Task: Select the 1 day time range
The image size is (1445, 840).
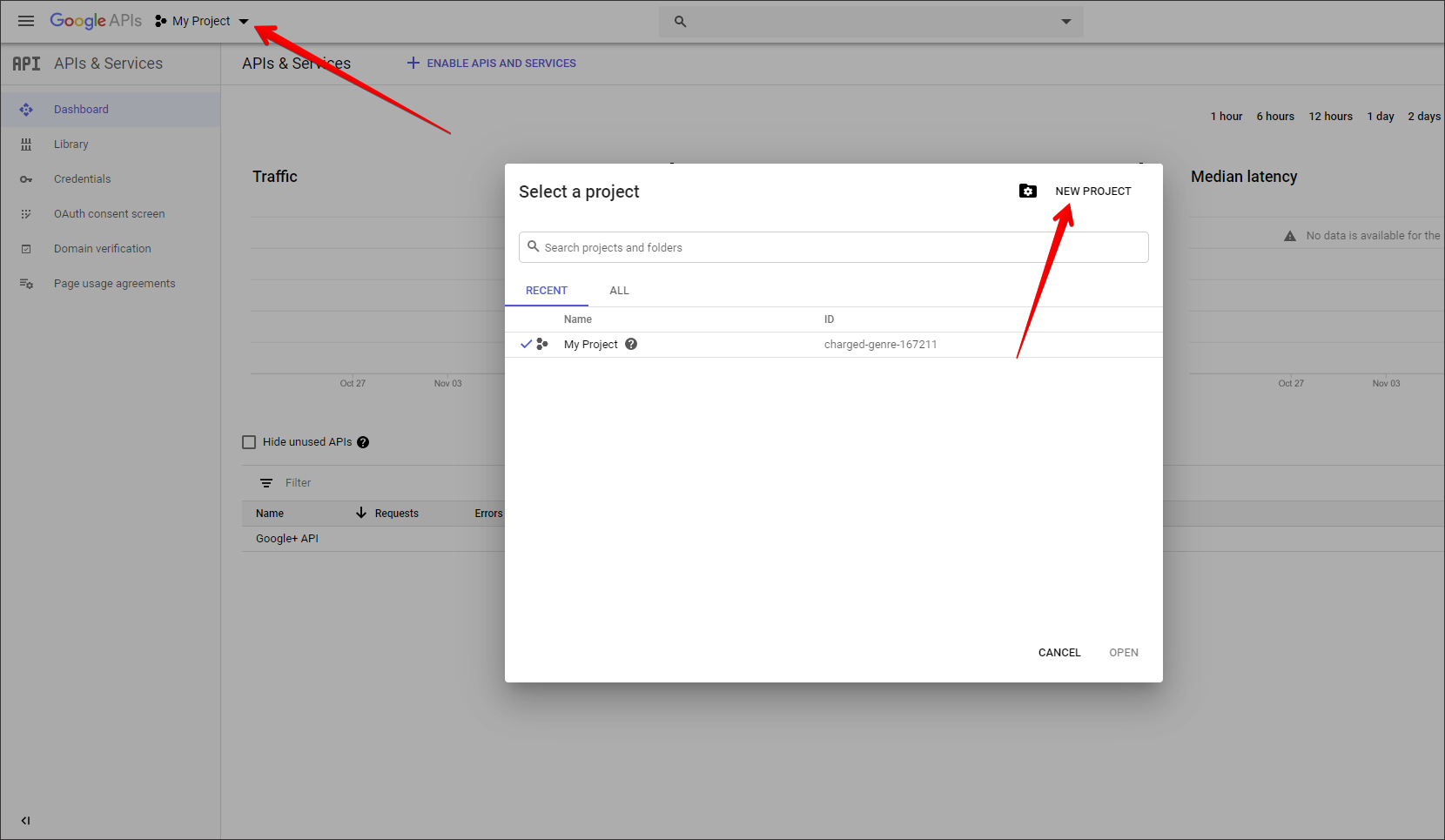Action: point(1381,117)
